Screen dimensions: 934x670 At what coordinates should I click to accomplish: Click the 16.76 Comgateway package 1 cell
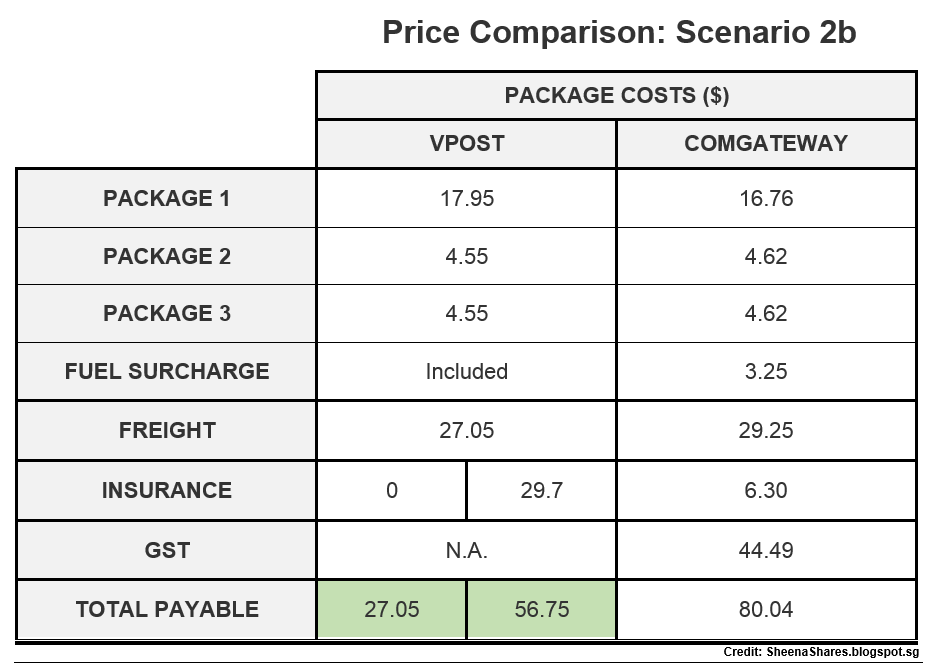pos(766,198)
